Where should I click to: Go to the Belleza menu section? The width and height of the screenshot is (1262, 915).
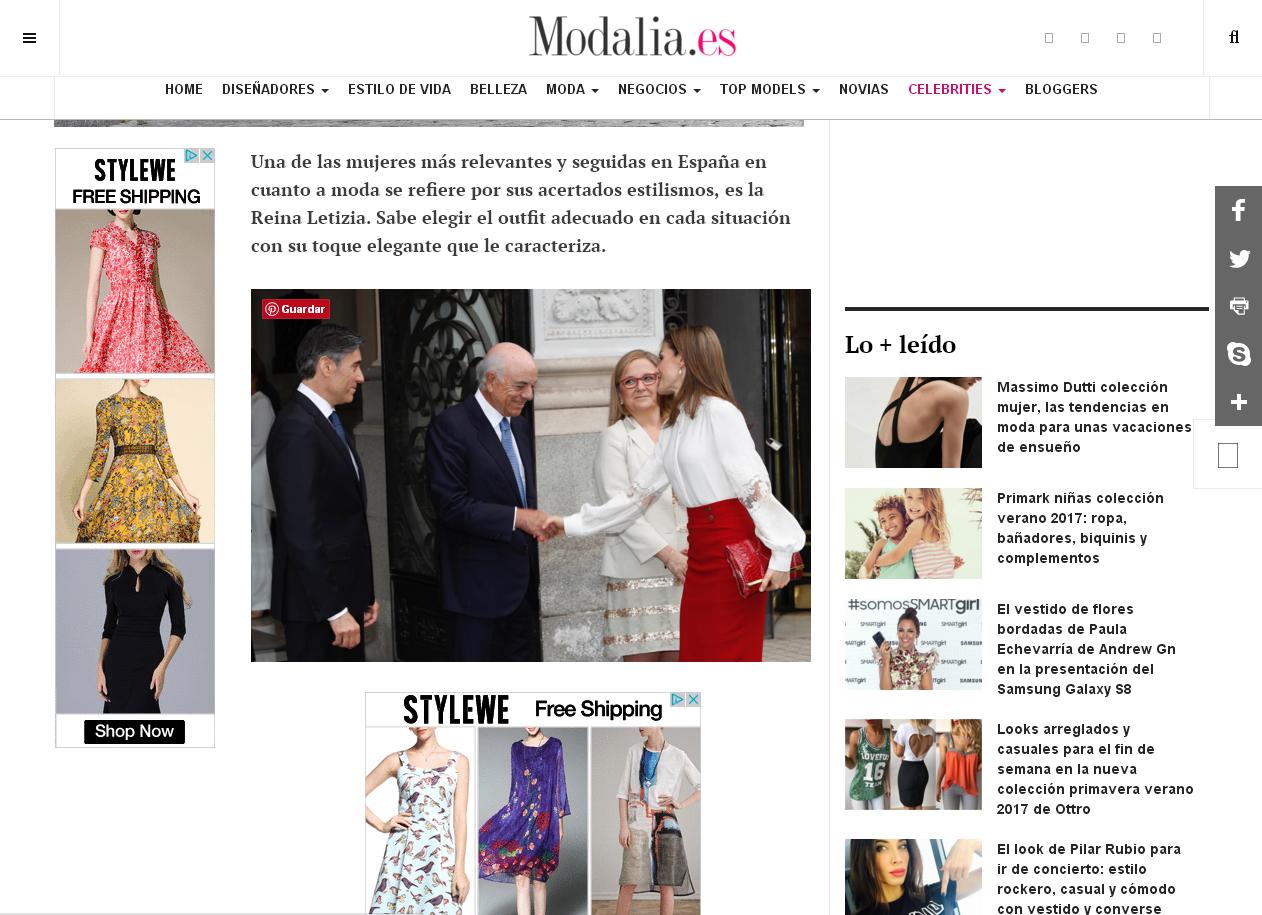coord(498,90)
